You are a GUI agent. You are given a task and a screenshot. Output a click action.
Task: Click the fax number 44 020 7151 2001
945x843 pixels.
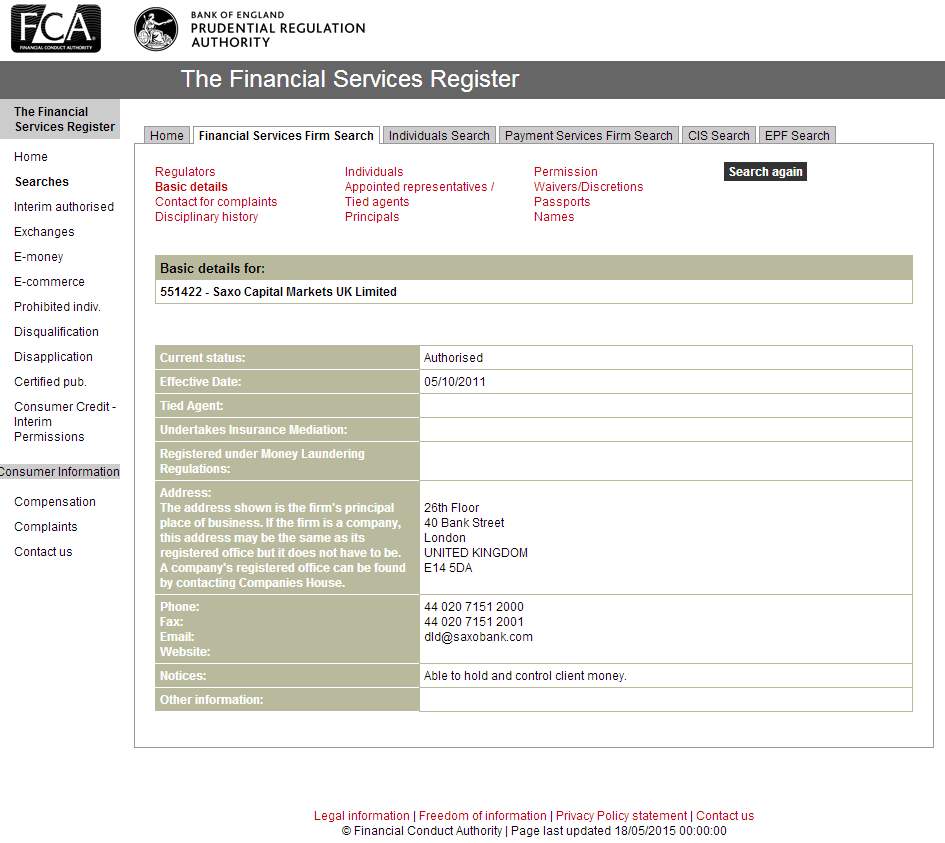coord(474,622)
